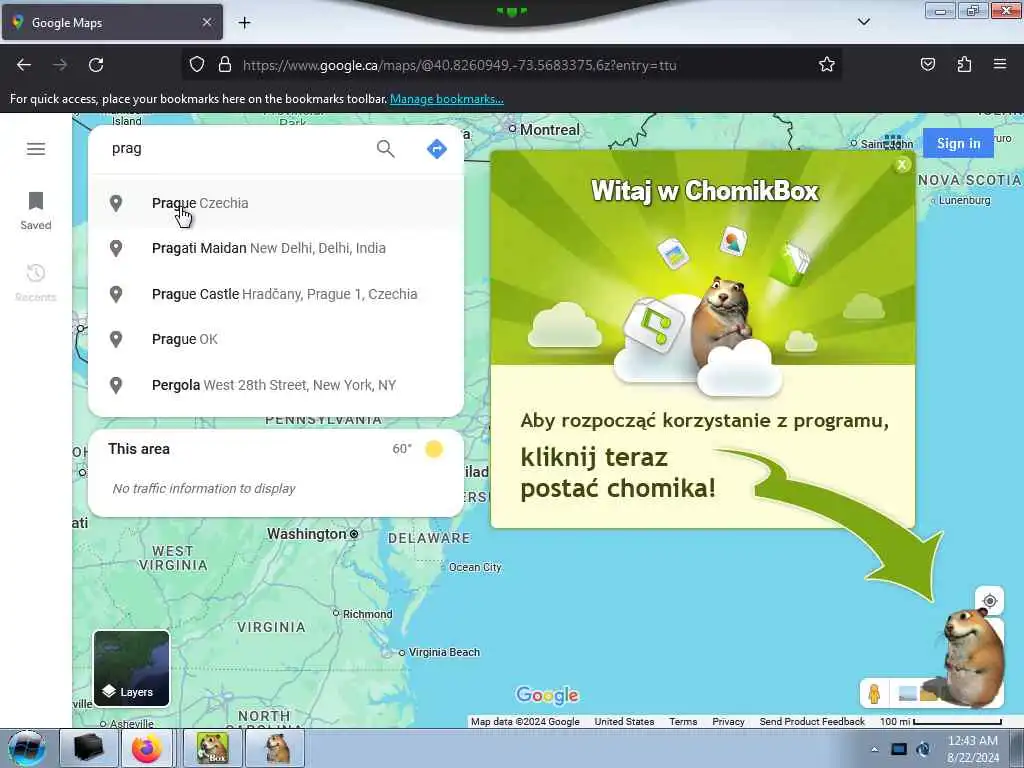Viewport: 1024px width, 768px height.
Task: Click the Street View pegman icon
Action: pyautogui.click(x=874, y=694)
